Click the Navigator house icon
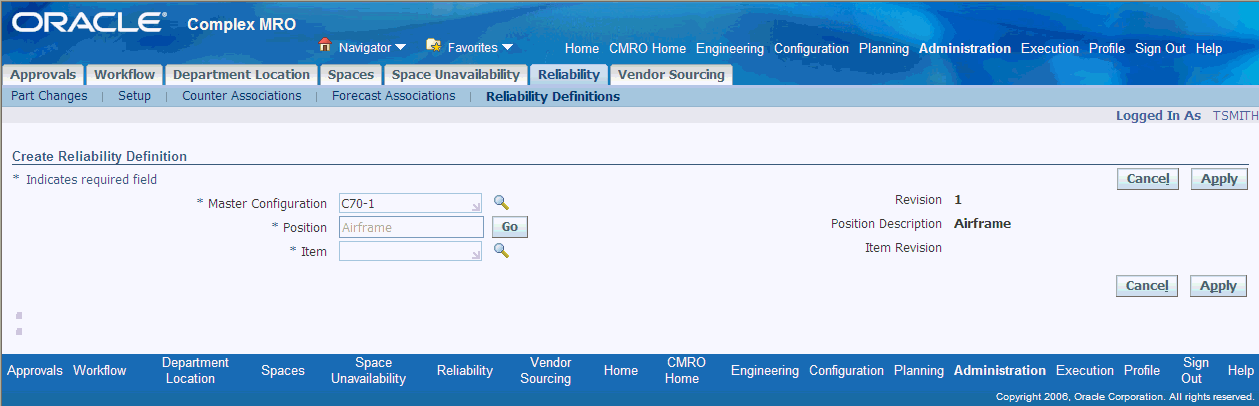Viewport: 1259px width, 406px height. pos(324,45)
